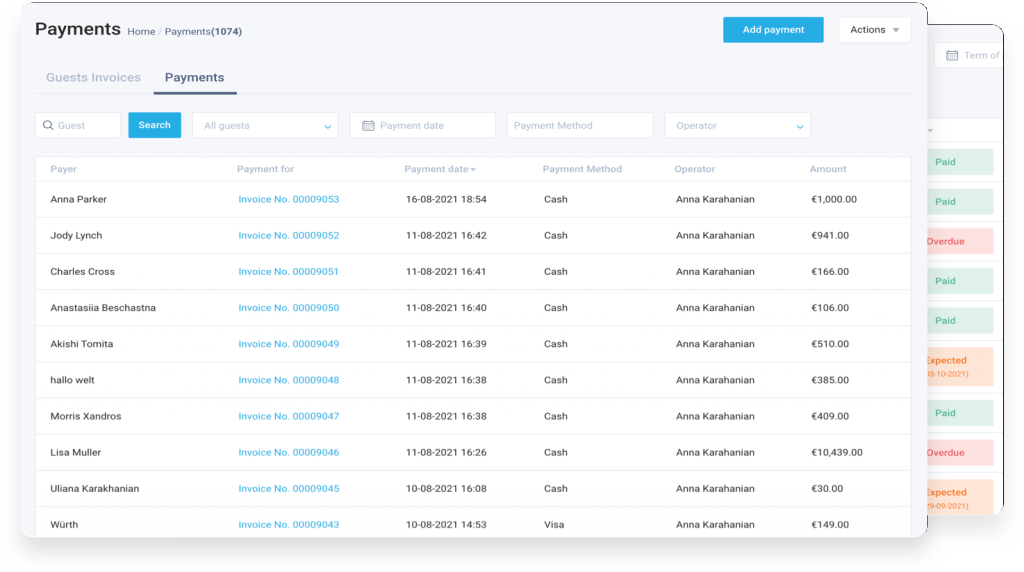Open Invoice No. 00009046 for Lisa Muller
Image resolution: width=1024 pixels, height=572 pixels.
point(288,453)
